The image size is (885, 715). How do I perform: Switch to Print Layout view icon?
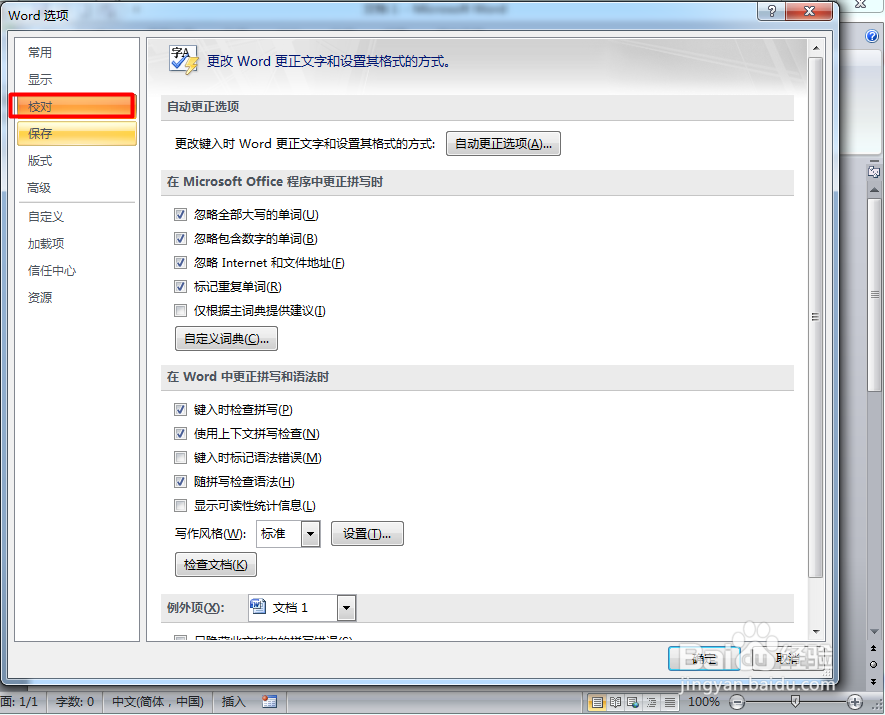597,703
